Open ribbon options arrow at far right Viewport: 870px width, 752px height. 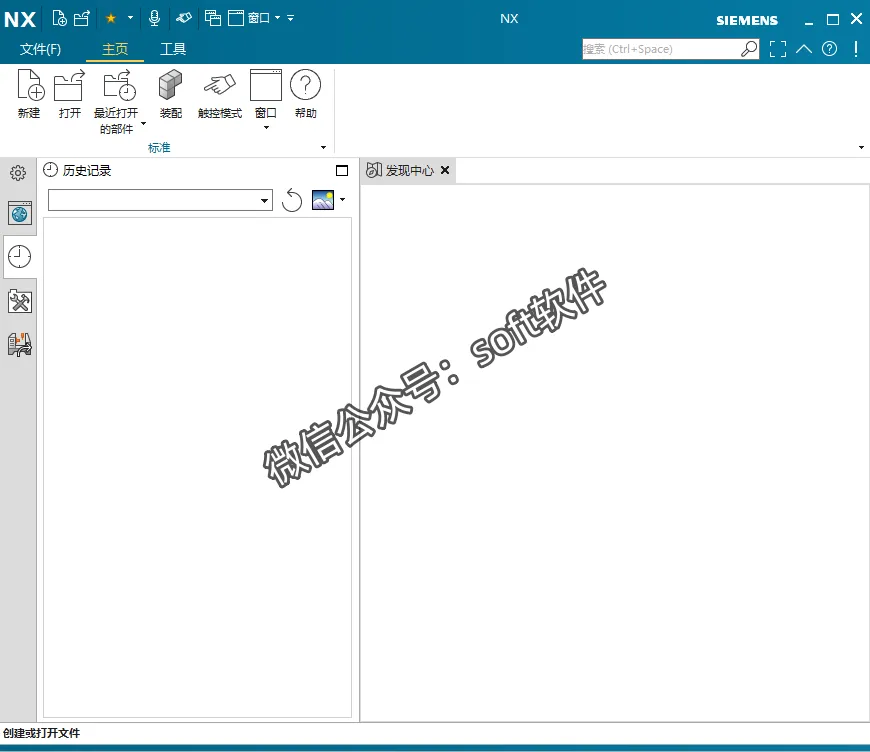tap(861, 148)
